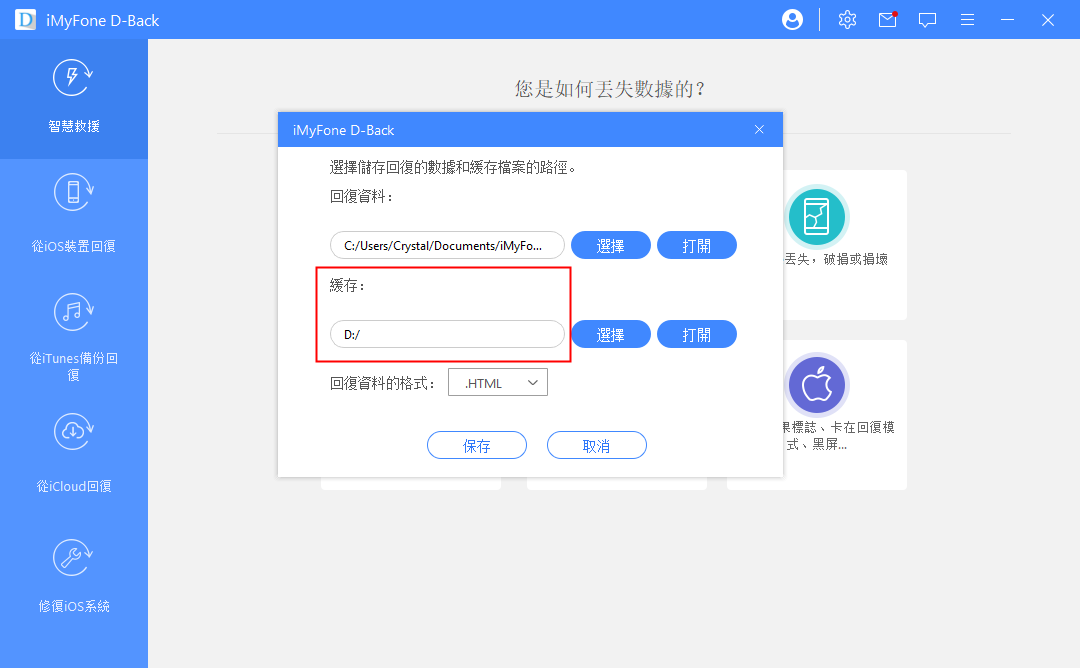Screen dimensions: 1080x668
Task: Click 打開 next to recovery data path
Action: [x=696, y=245]
